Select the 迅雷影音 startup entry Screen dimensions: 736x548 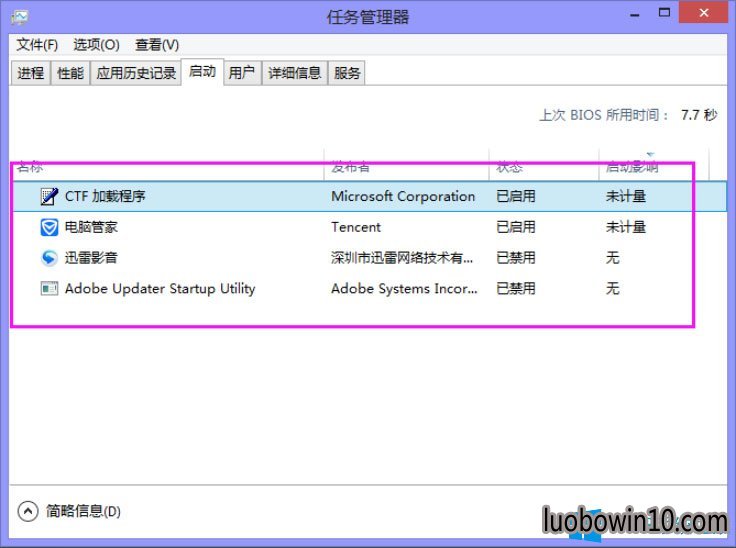click(x=91, y=258)
